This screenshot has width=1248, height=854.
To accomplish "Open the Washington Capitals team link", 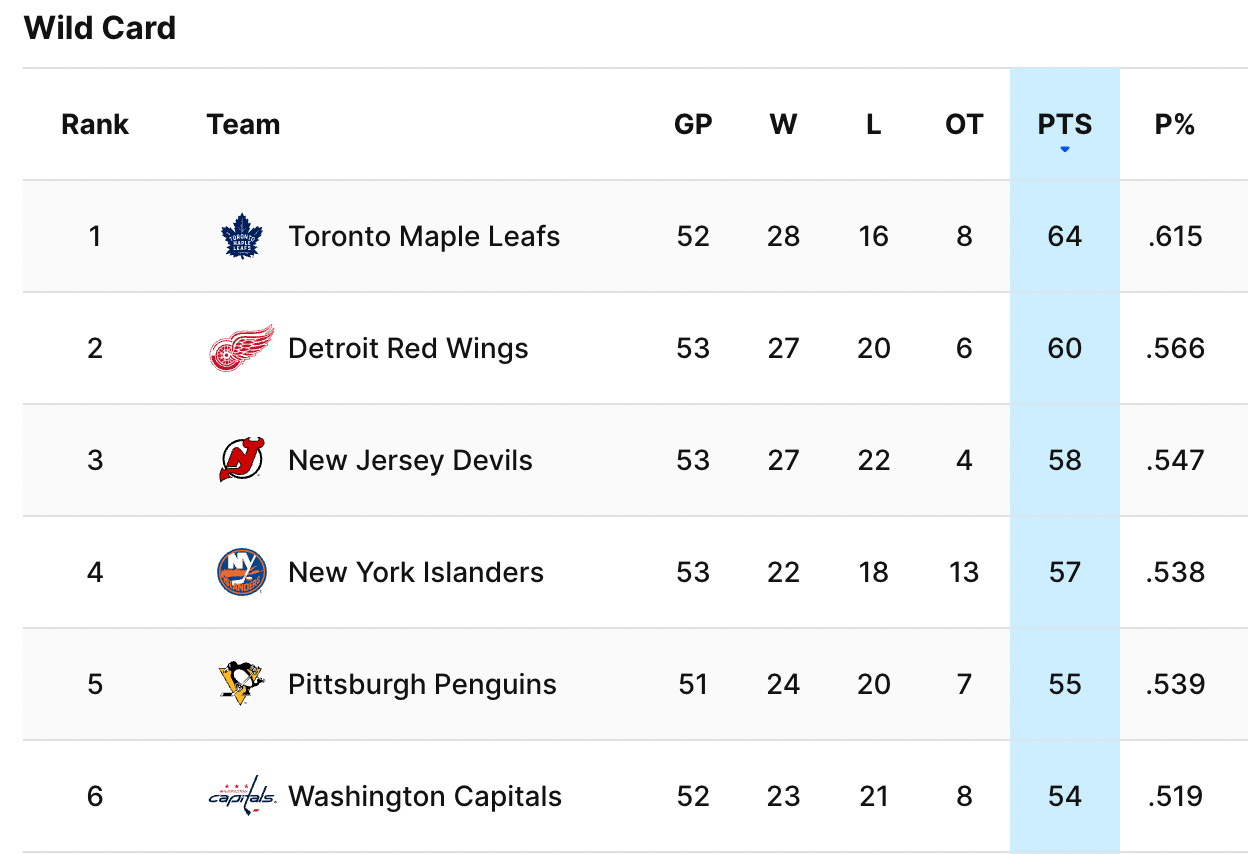I will pyautogui.click(x=425, y=796).
